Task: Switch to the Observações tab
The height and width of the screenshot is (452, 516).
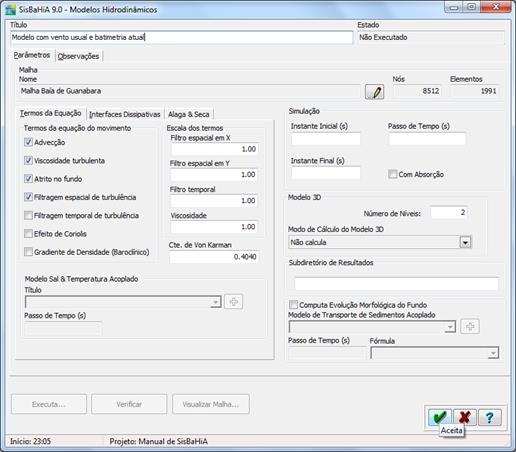Action: point(78,56)
